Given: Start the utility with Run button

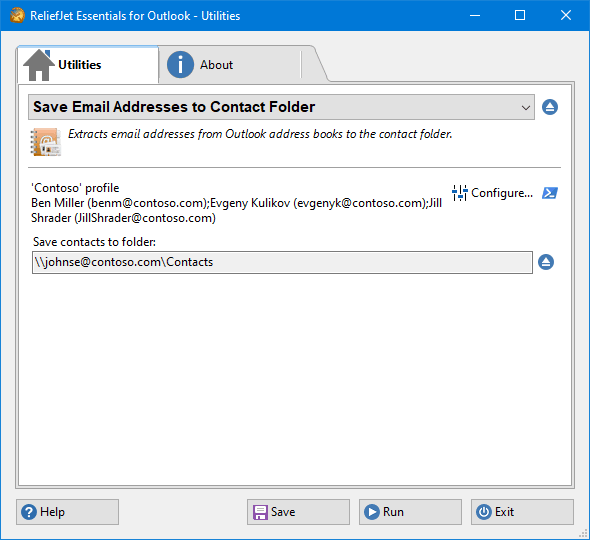Looking at the screenshot, I should [410, 512].
